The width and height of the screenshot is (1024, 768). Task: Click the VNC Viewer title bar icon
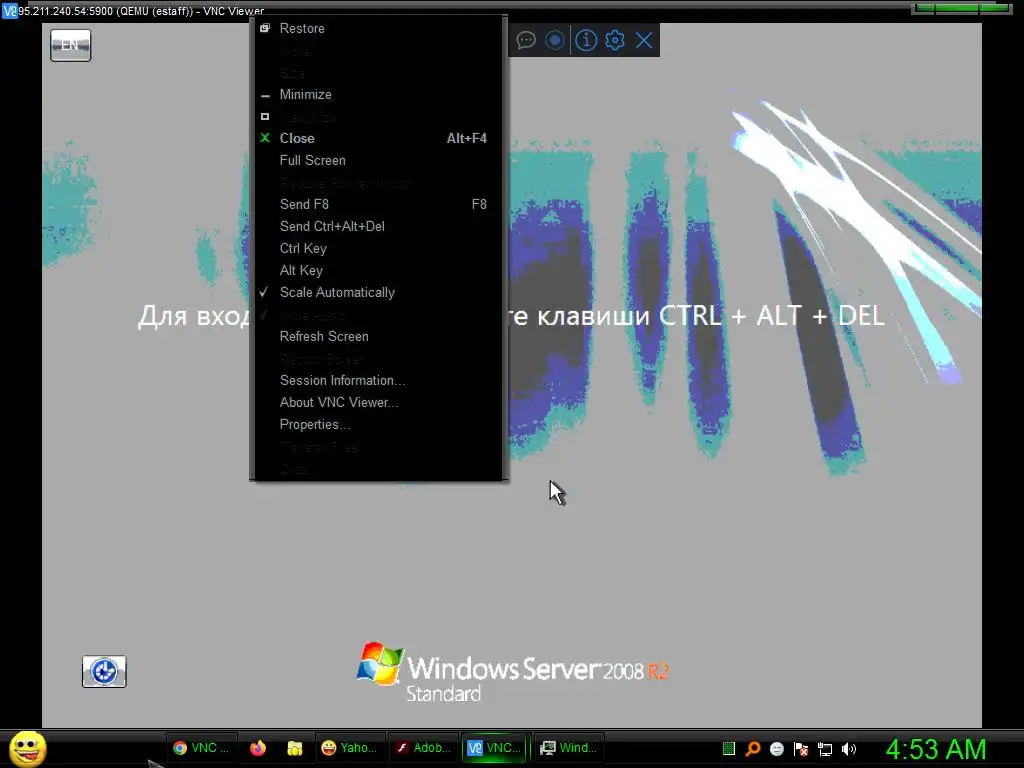[x=9, y=10]
